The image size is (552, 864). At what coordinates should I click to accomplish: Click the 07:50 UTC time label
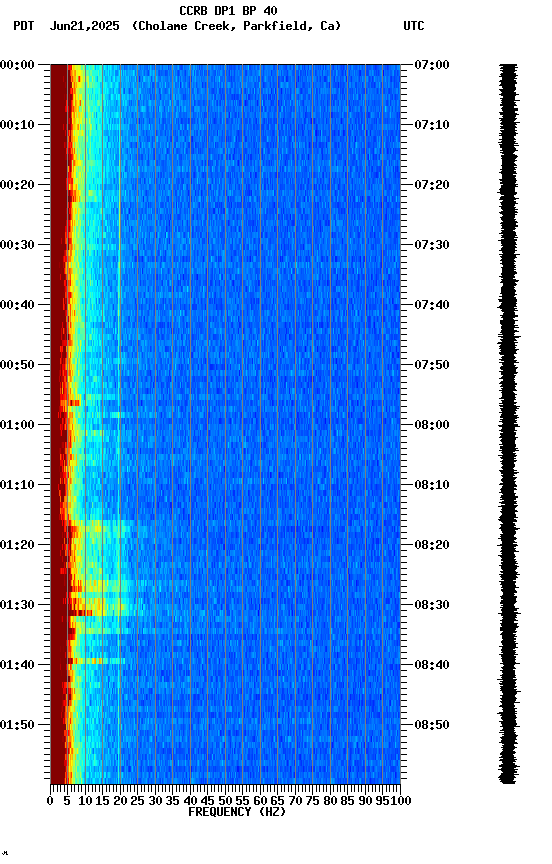[x=432, y=365]
